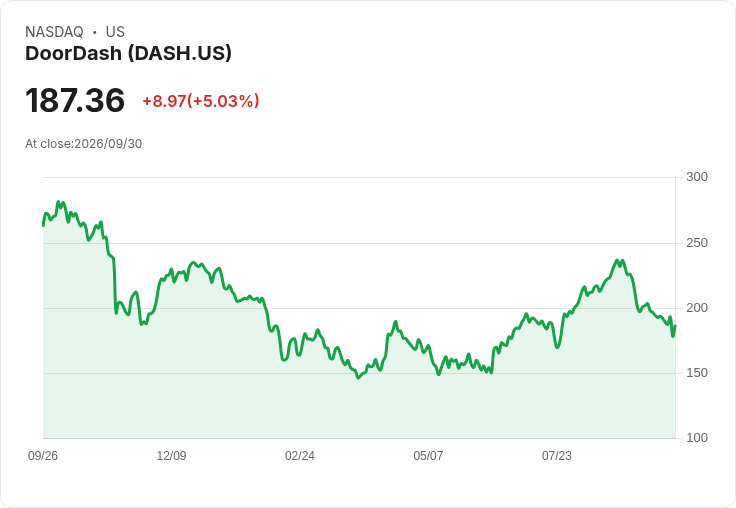Click the 300 y-axis label

[x=697, y=177]
